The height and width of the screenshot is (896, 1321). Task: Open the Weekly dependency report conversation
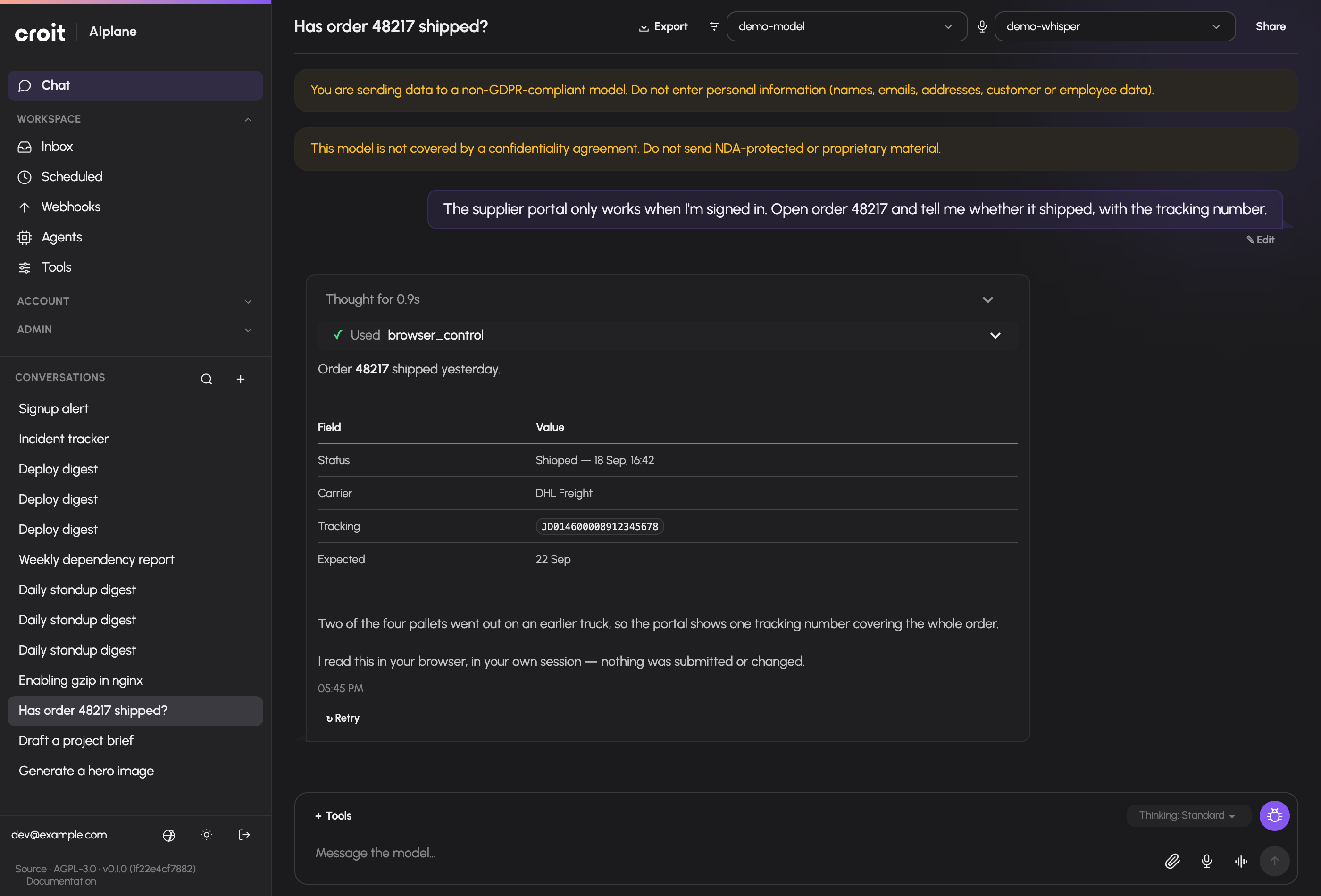[x=135, y=560]
